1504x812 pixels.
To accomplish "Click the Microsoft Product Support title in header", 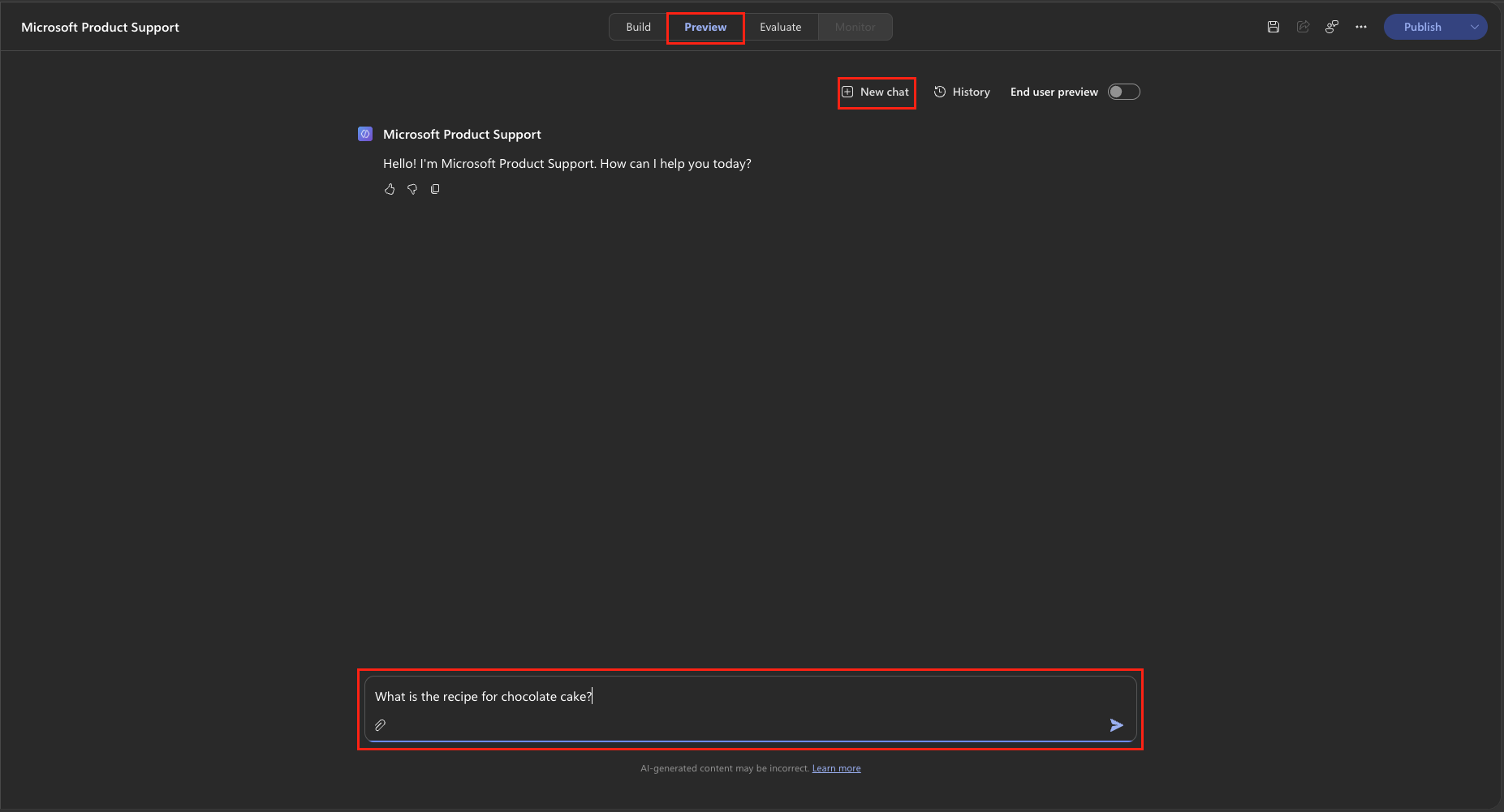I will 100,27.
